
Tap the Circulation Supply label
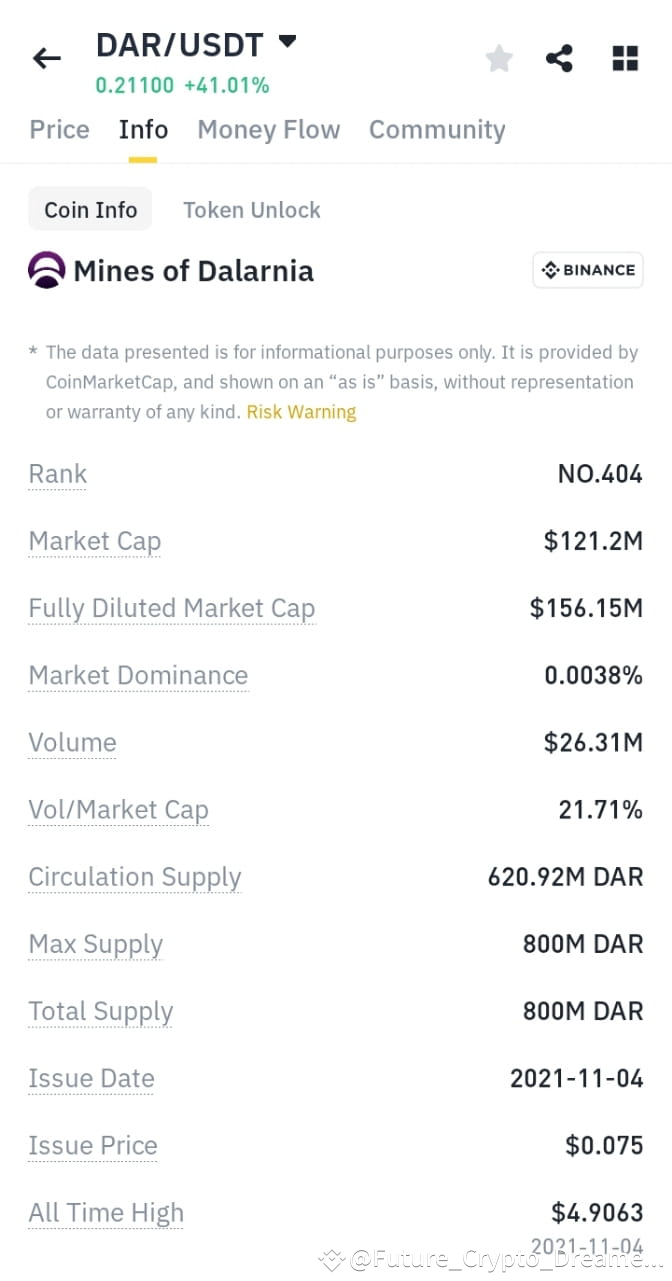(134, 877)
